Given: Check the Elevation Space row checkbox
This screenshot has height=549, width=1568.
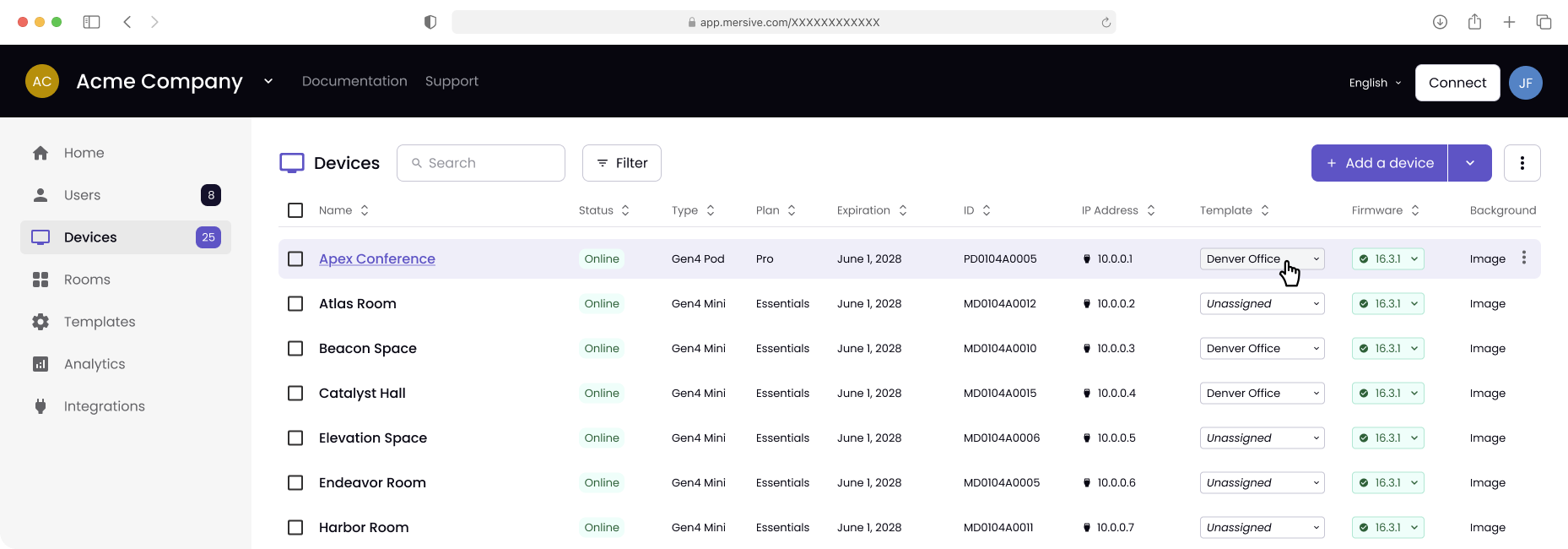Looking at the screenshot, I should [x=295, y=438].
